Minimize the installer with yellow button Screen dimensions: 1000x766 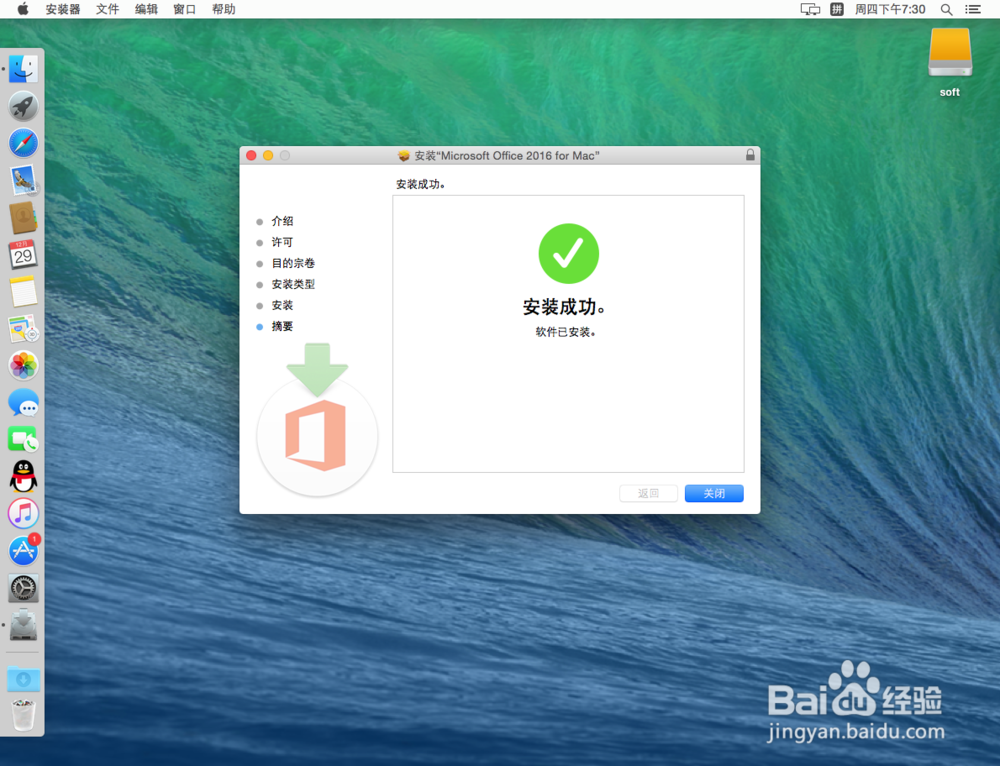pos(268,155)
